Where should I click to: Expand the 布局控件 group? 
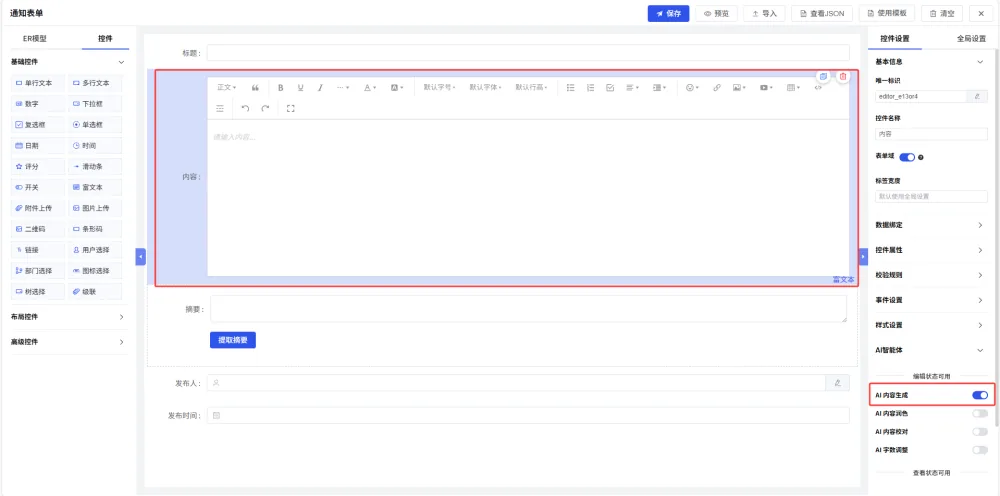(x=68, y=317)
